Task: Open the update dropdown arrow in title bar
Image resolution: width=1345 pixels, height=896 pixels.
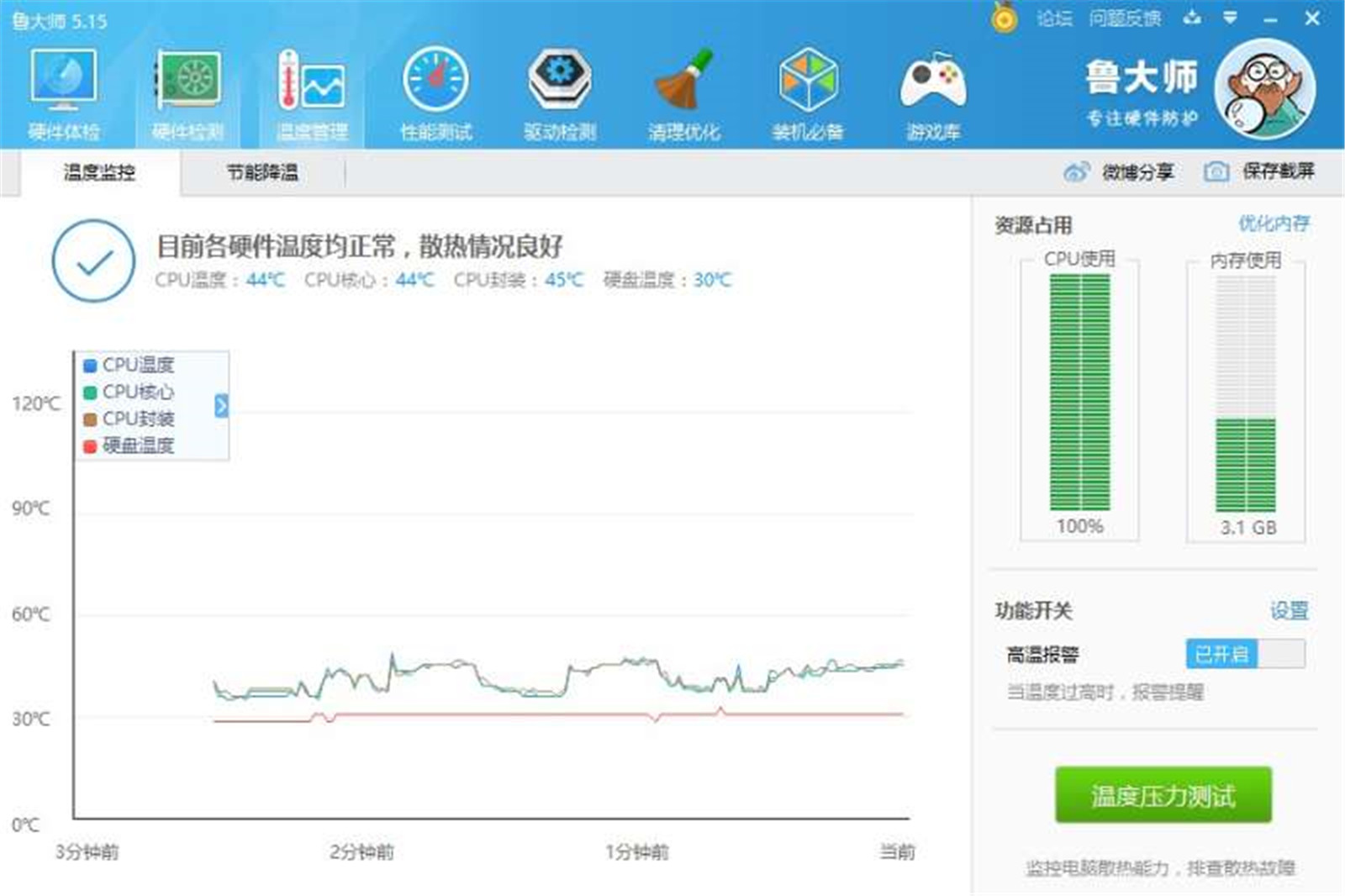Action: pos(1232,17)
